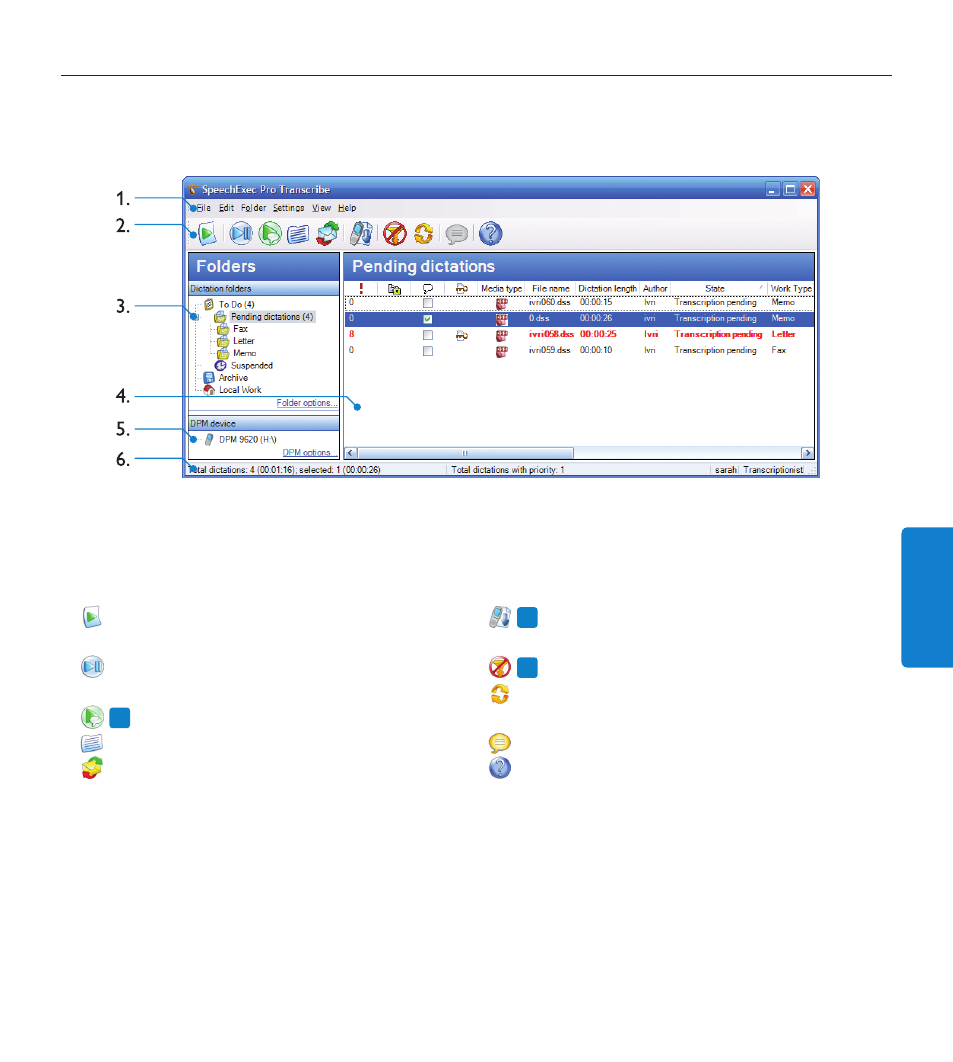The height and width of the screenshot is (1062, 953).
Task: Open the Help menu
Action: 347,208
